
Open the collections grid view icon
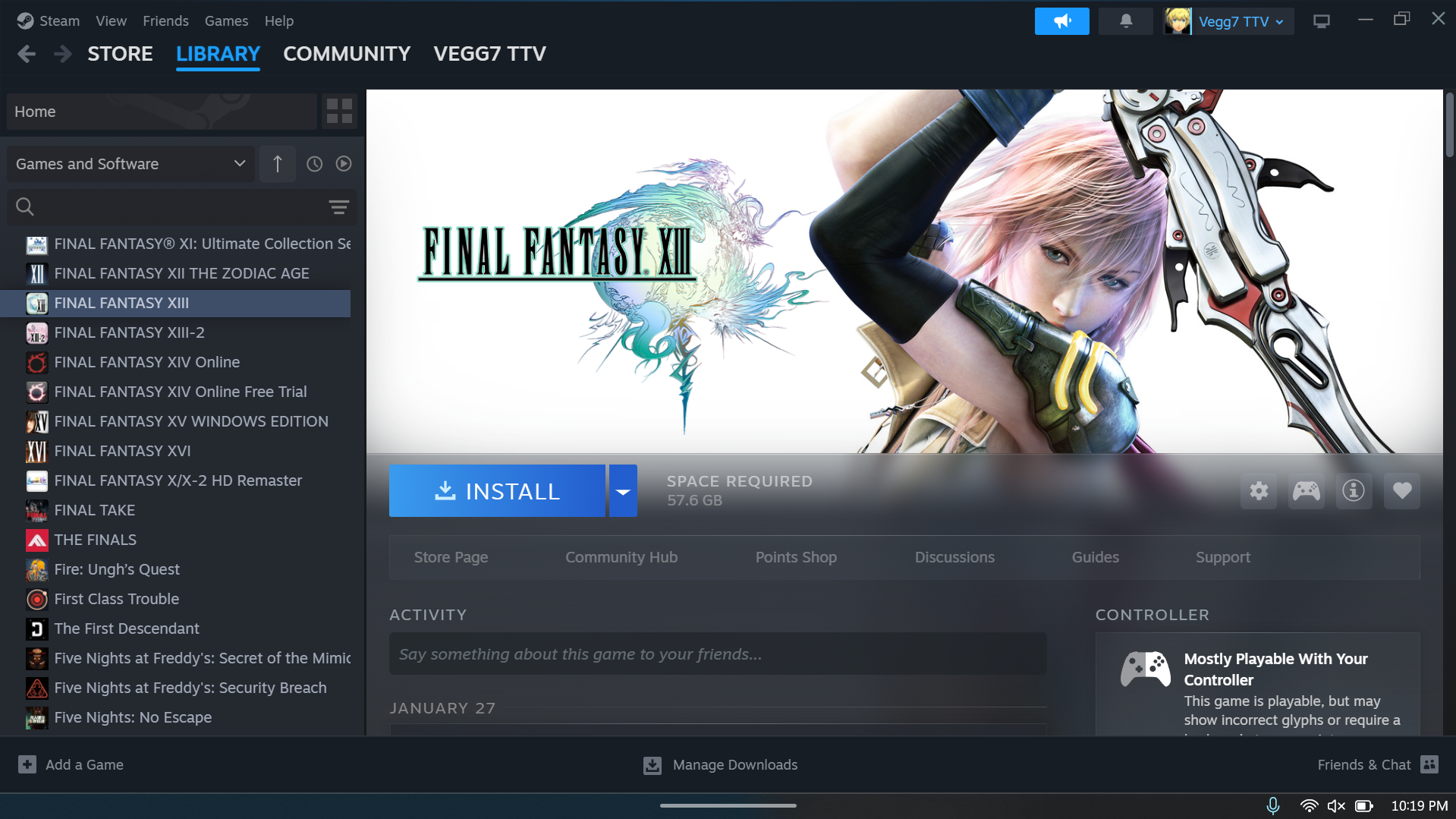(x=339, y=112)
